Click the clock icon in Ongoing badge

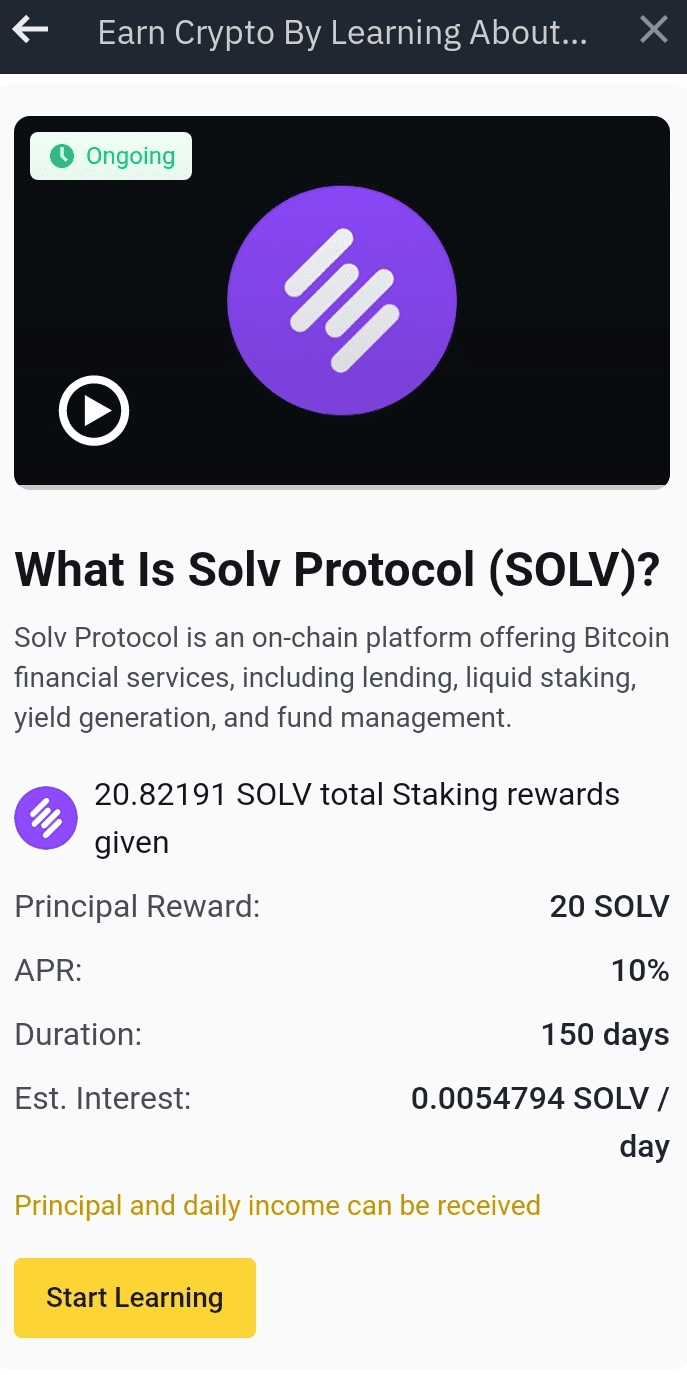(62, 156)
